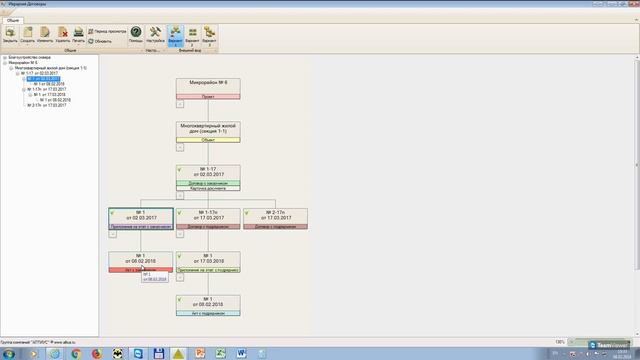Click bottom diagram node № 1 от 08.02.2018 Акт с подрядчиком
Viewport: 640px width, 360px height.
pos(208,306)
